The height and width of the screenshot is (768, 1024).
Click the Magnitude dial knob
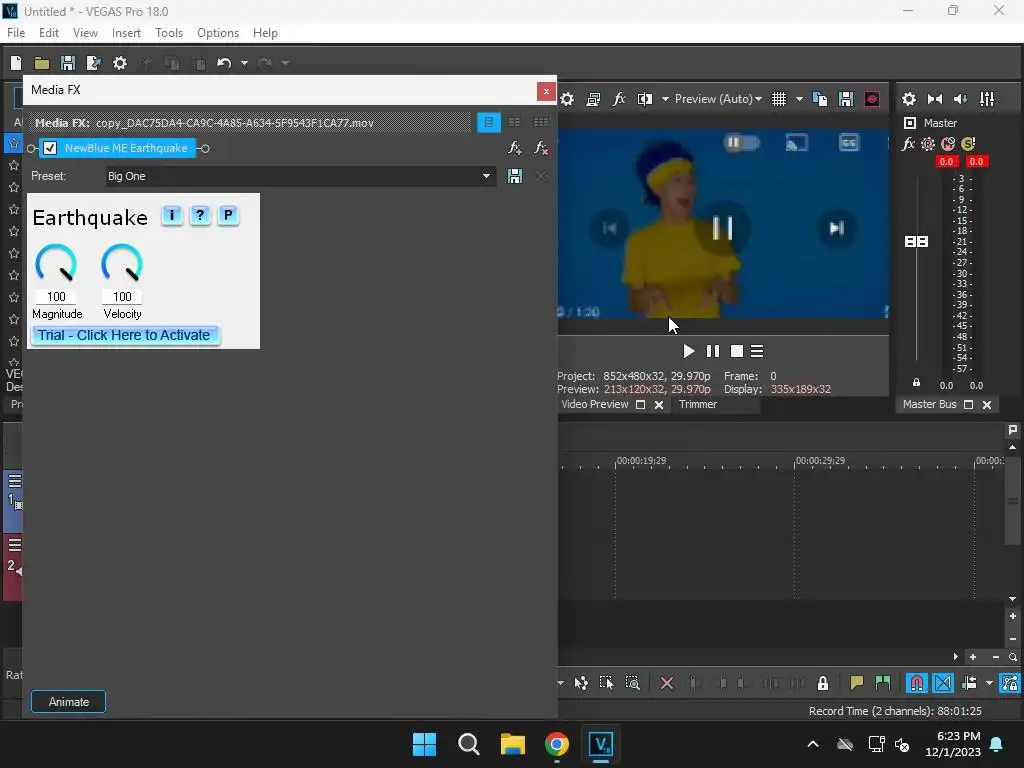pyautogui.click(x=56, y=263)
